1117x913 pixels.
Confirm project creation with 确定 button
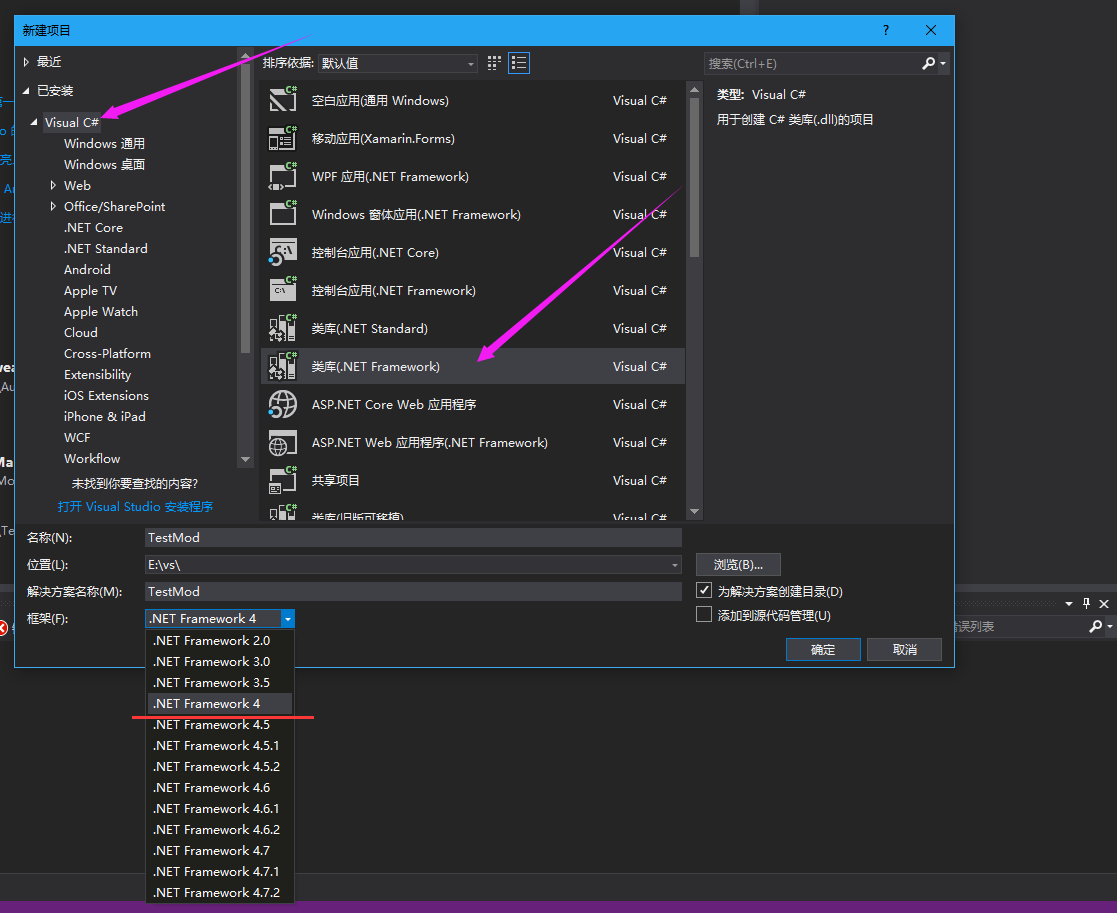822,649
